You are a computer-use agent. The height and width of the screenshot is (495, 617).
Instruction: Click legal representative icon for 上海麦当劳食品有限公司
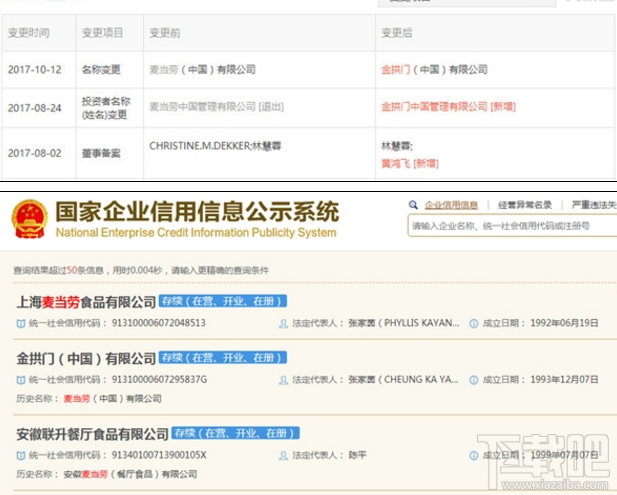click(x=283, y=323)
